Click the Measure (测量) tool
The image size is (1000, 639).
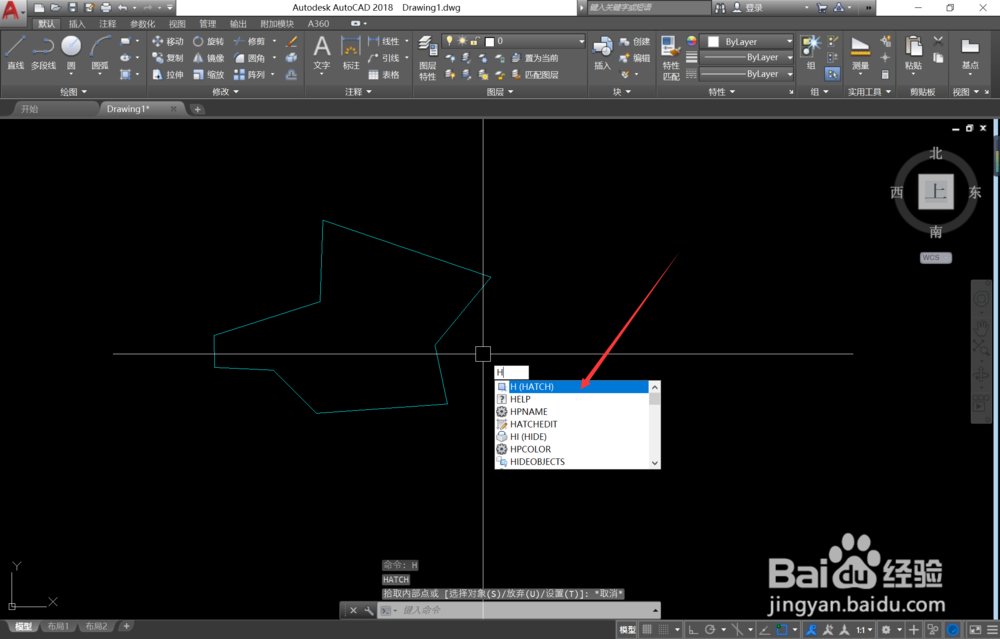pyautogui.click(x=860, y=52)
